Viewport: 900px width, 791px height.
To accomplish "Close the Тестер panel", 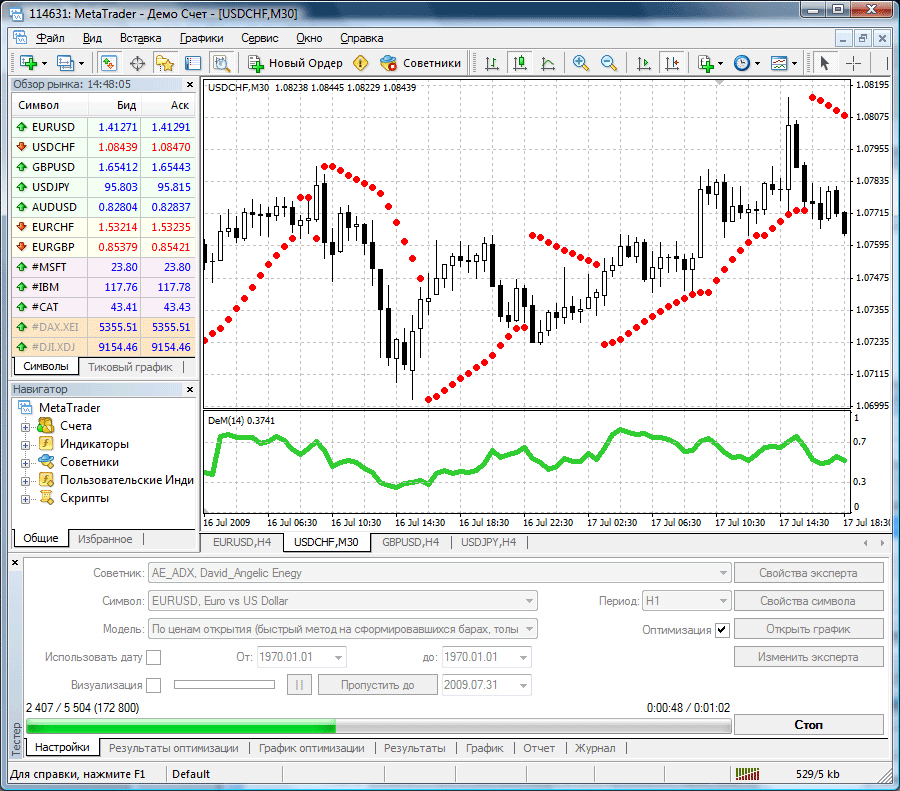I will point(15,563).
